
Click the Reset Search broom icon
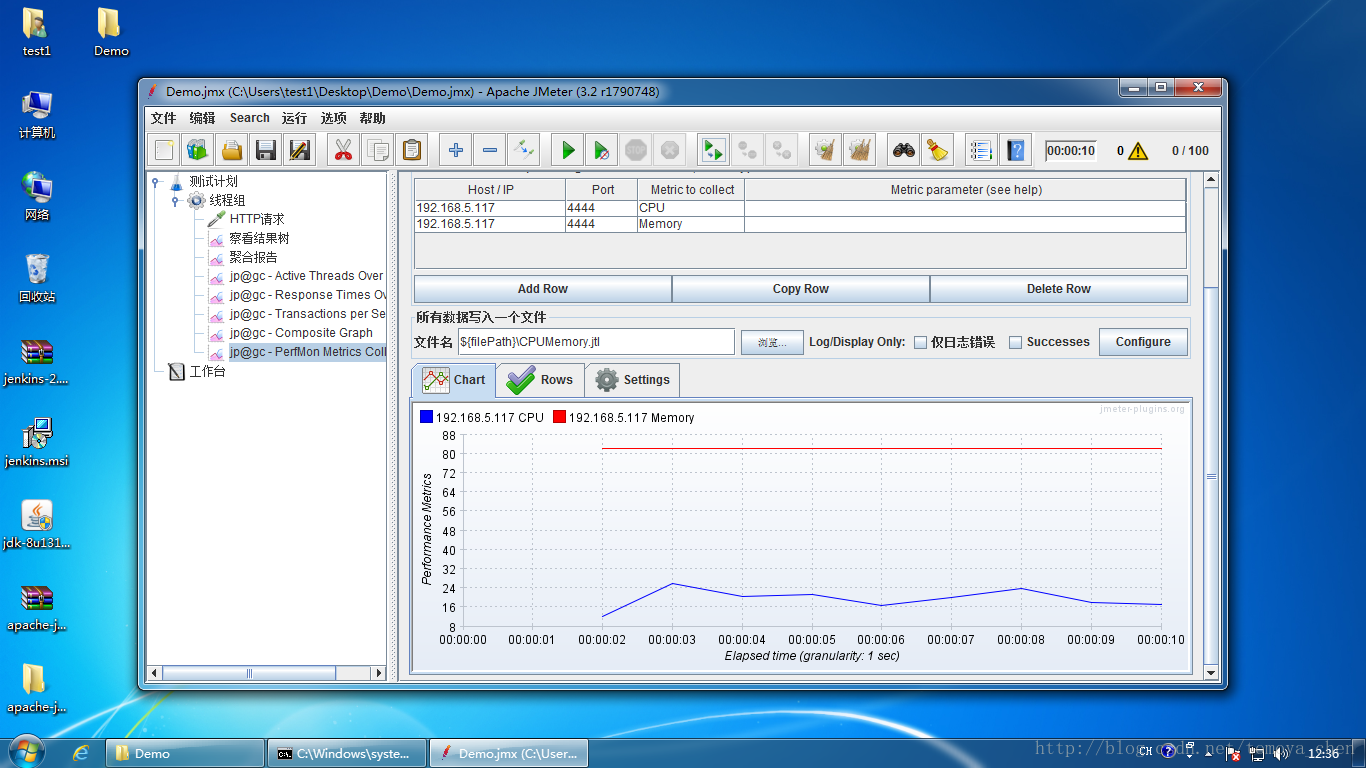[x=937, y=150]
